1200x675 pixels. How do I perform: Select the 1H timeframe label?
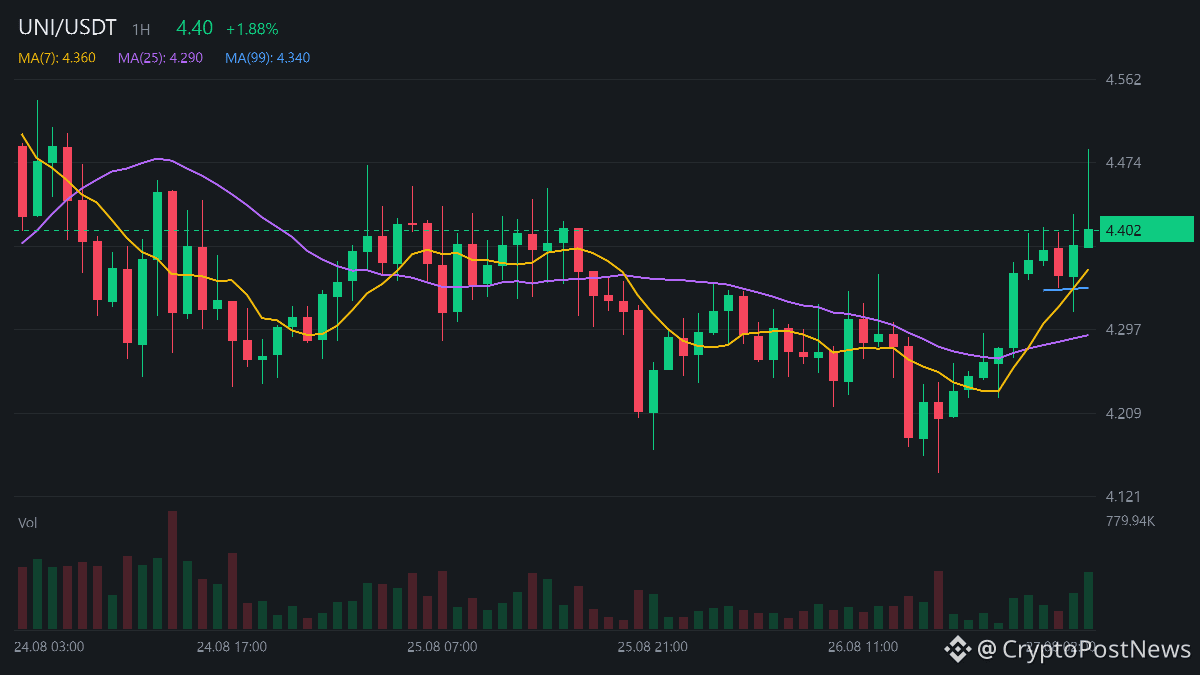(141, 30)
